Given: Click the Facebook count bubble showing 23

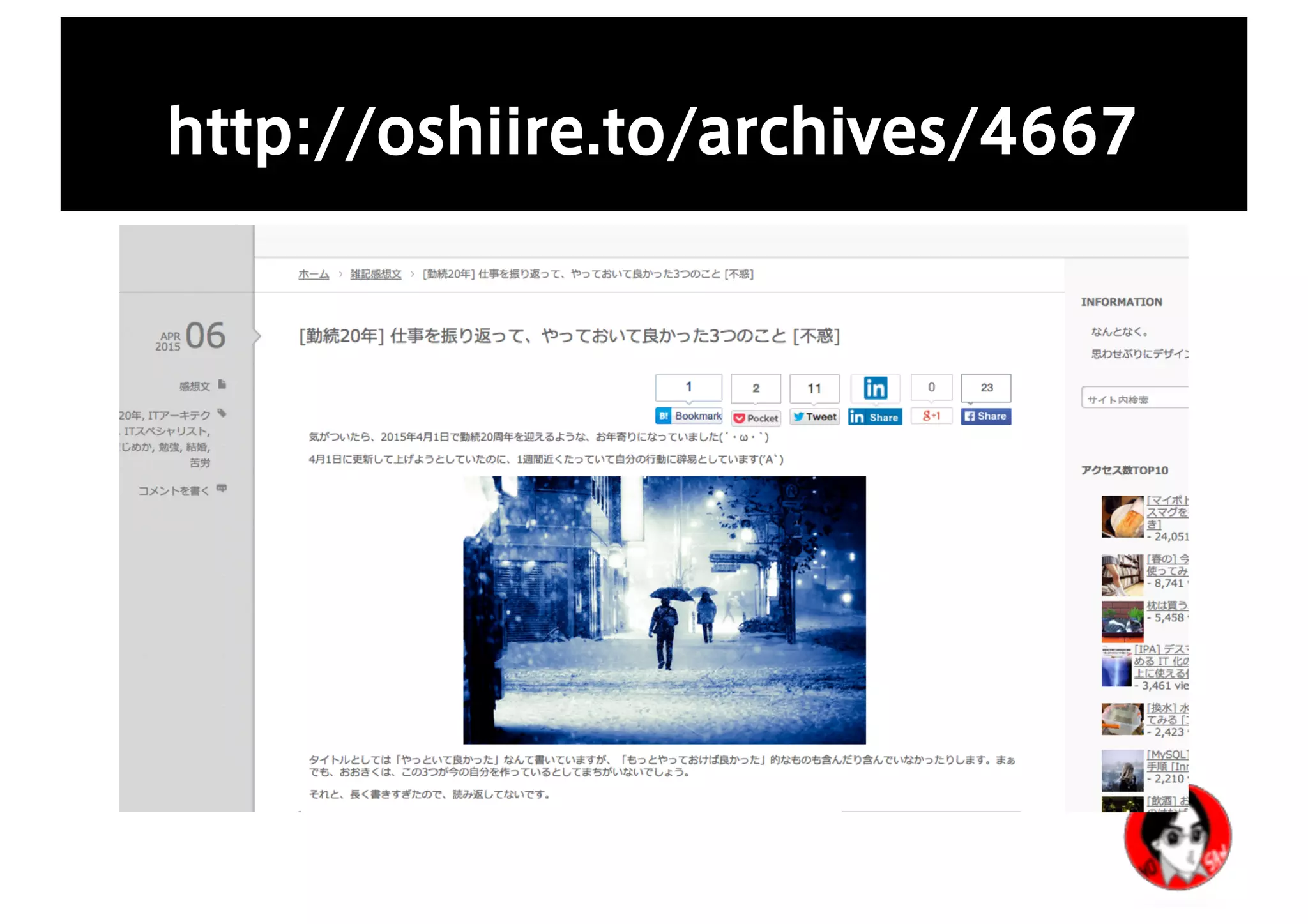Looking at the screenshot, I should (986, 388).
